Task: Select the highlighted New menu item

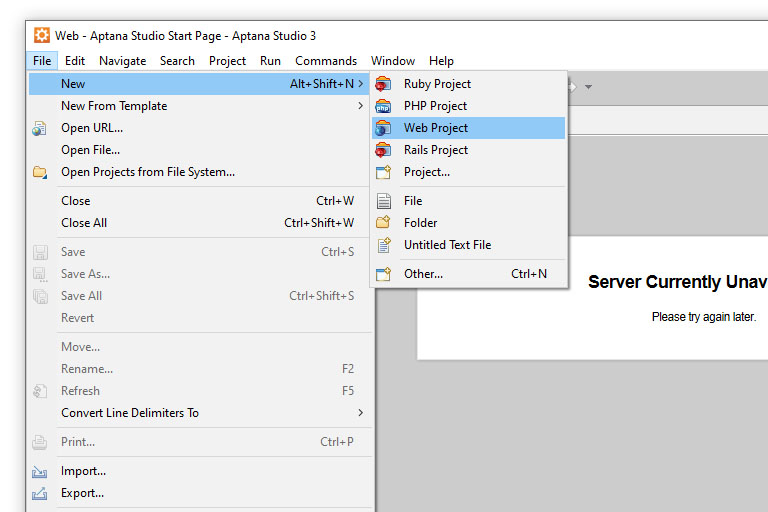Action: [199, 84]
